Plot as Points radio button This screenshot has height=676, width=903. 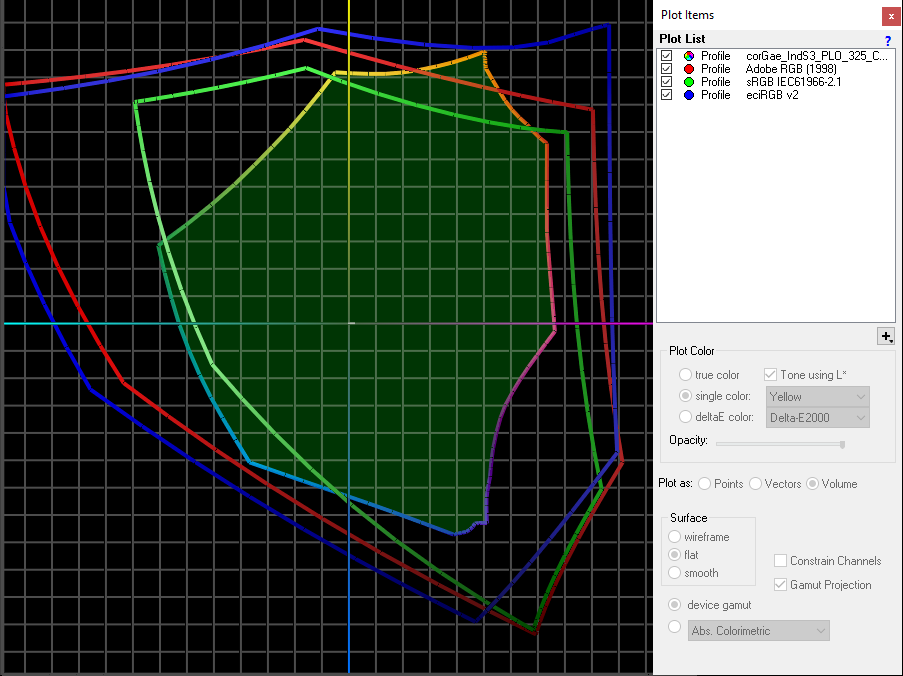(704, 484)
